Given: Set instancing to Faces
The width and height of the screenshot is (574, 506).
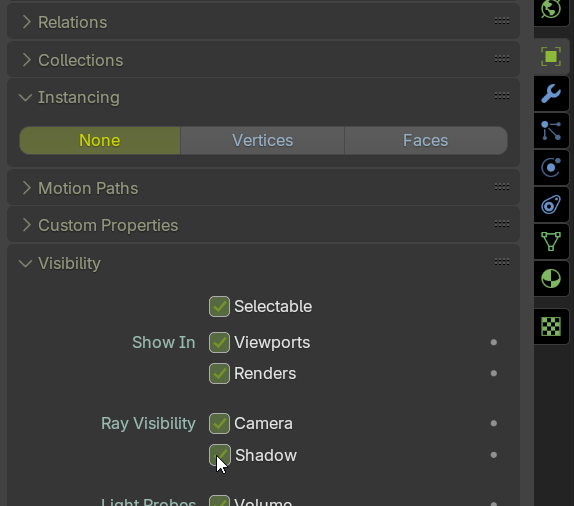Looking at the screenshot, I should pyautogui.click(x=426, y=141).
